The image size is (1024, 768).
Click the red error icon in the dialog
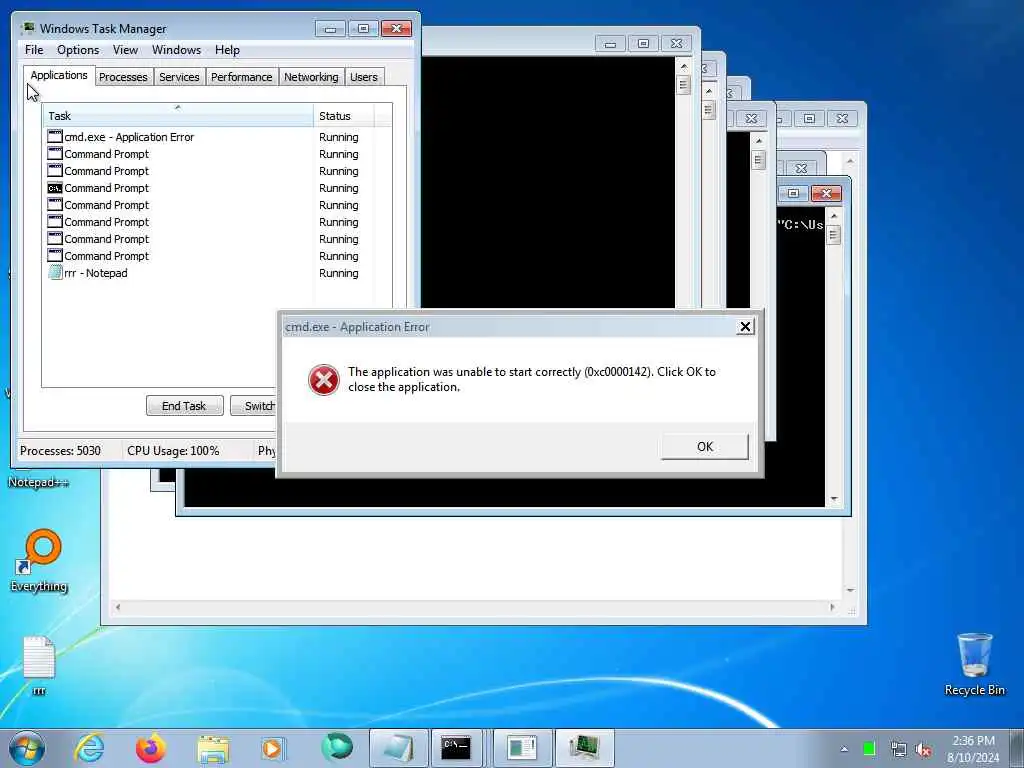(x=323, y=379)
